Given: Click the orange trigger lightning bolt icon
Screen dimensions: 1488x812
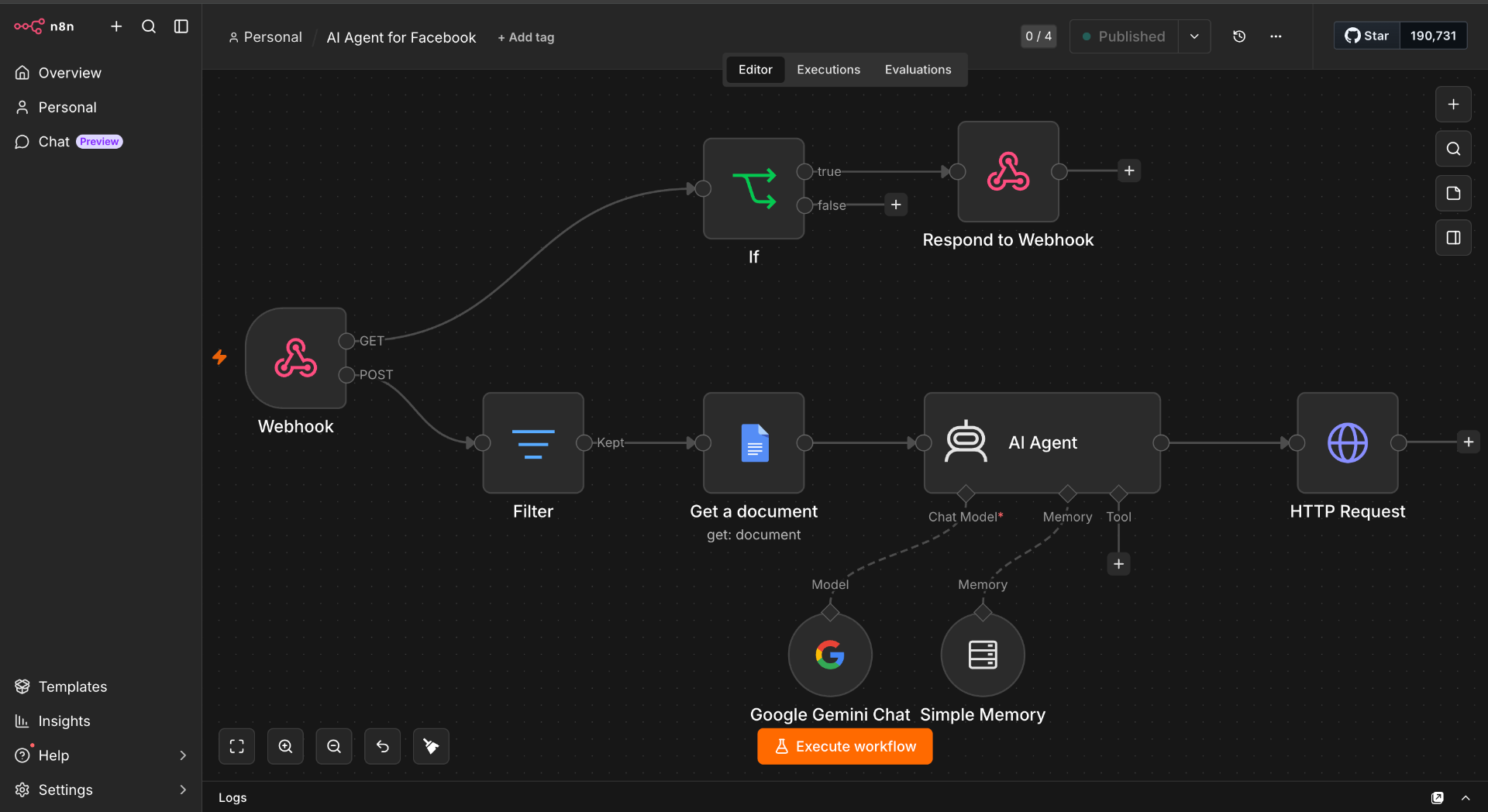Looking at the screenshot, I should (x=219, y=357).
